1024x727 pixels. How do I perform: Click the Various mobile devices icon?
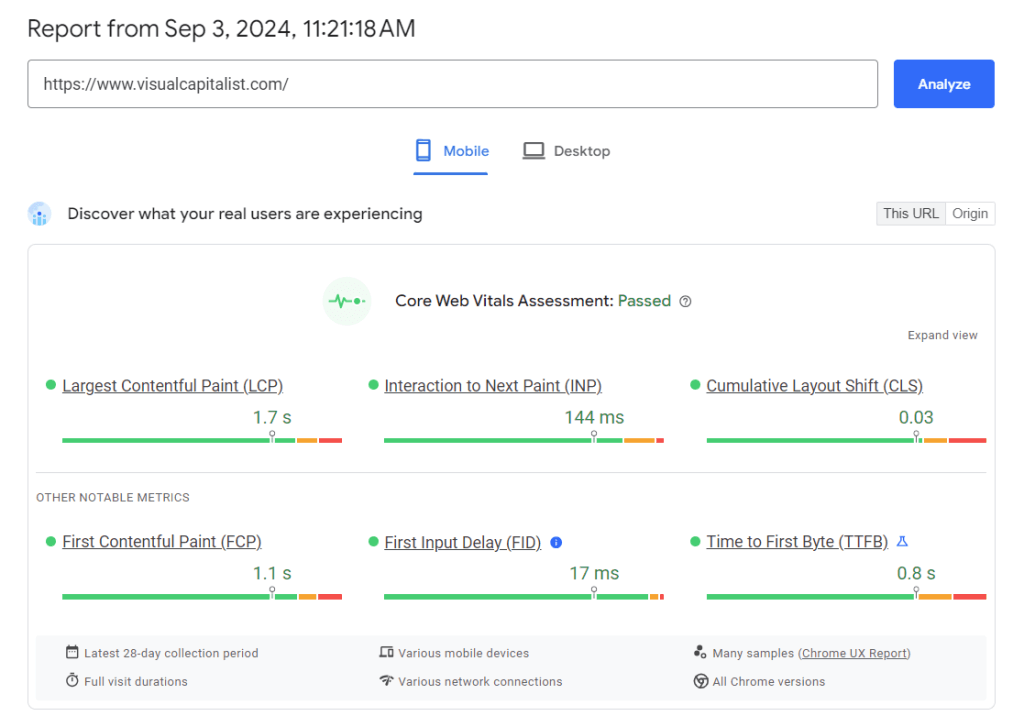point(385,653)
